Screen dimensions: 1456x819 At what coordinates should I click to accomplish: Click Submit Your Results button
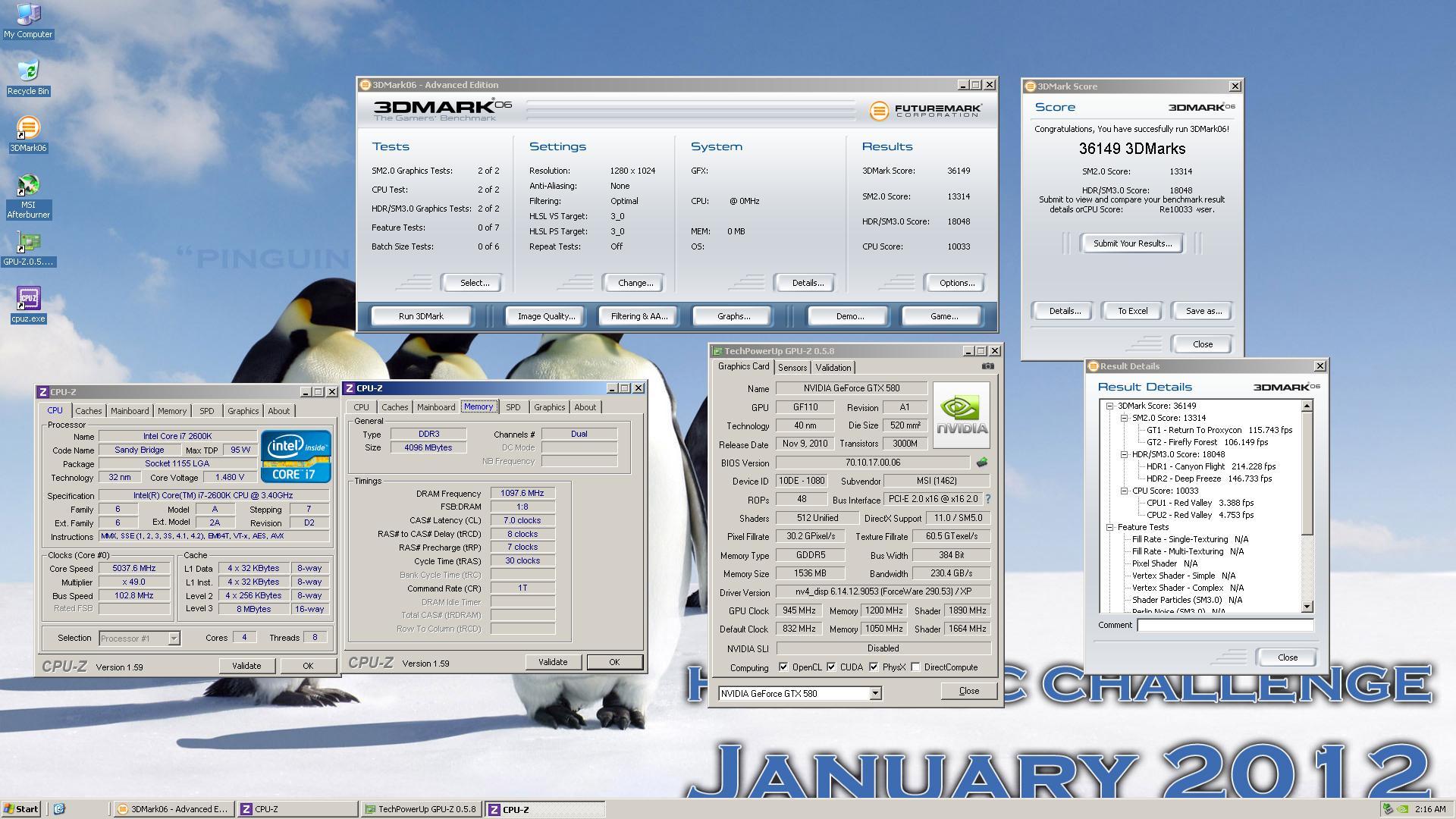1132,243
